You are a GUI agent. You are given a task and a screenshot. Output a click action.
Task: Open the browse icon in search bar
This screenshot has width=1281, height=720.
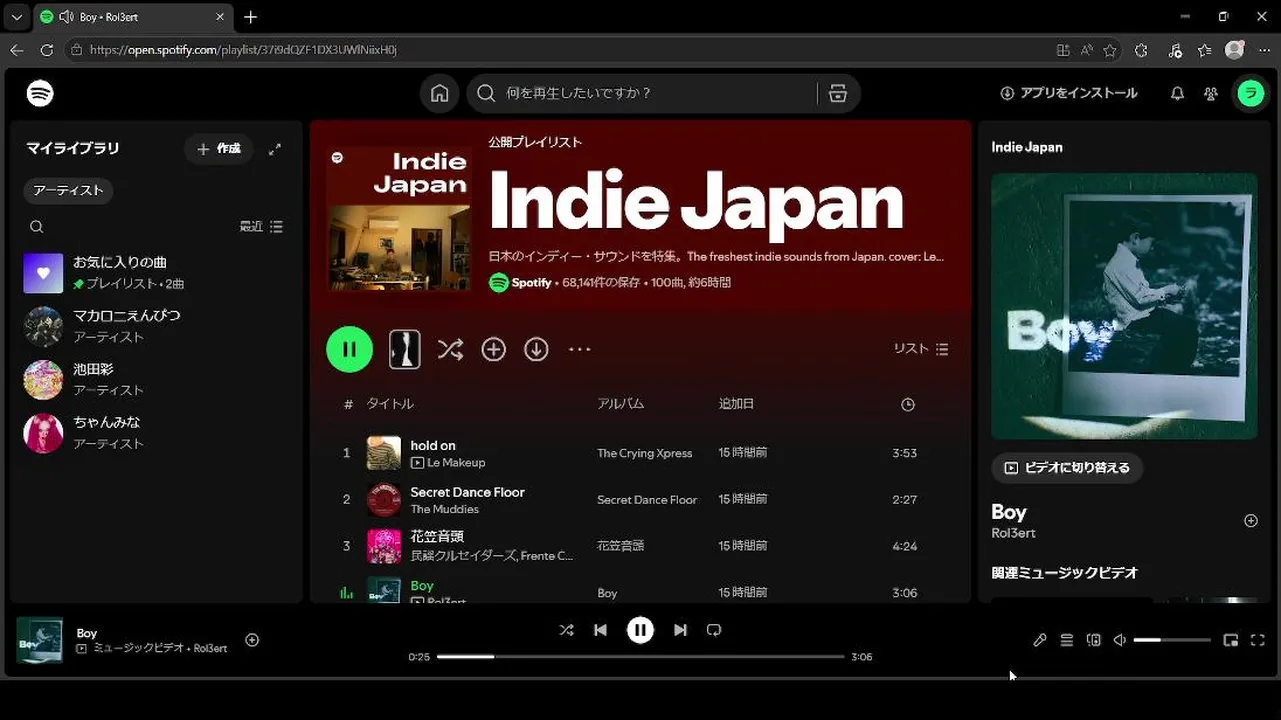pyautogui.click(x=838, y=93)
